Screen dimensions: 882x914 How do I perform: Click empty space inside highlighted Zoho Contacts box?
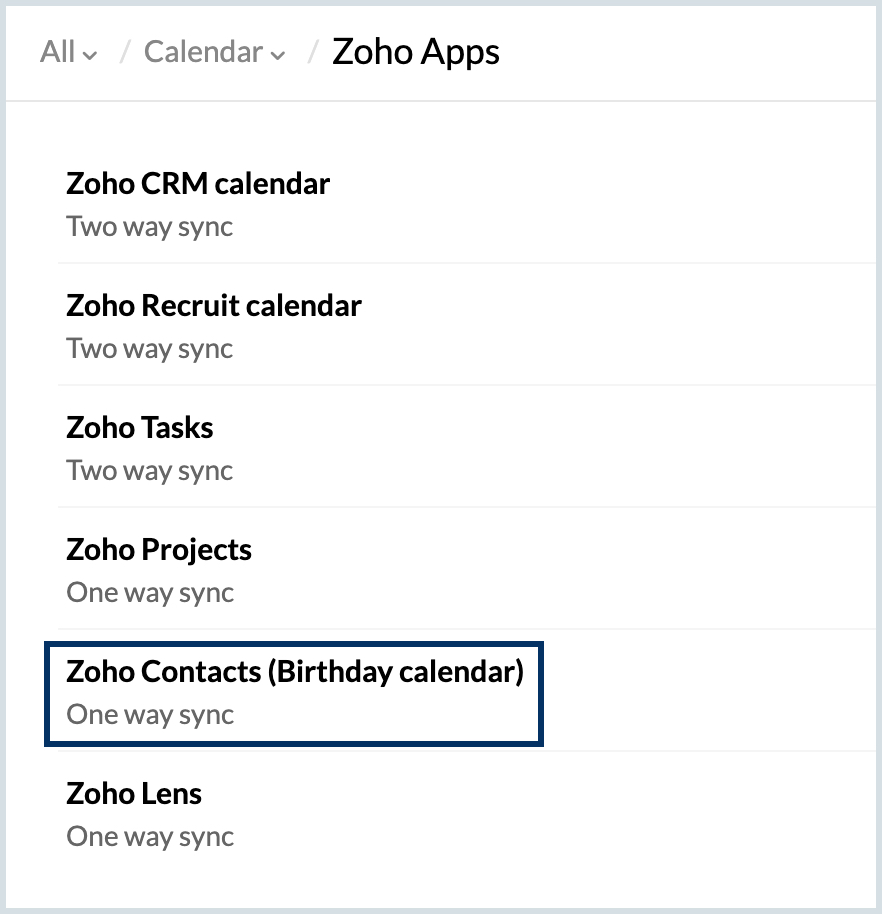click(400, 715)
